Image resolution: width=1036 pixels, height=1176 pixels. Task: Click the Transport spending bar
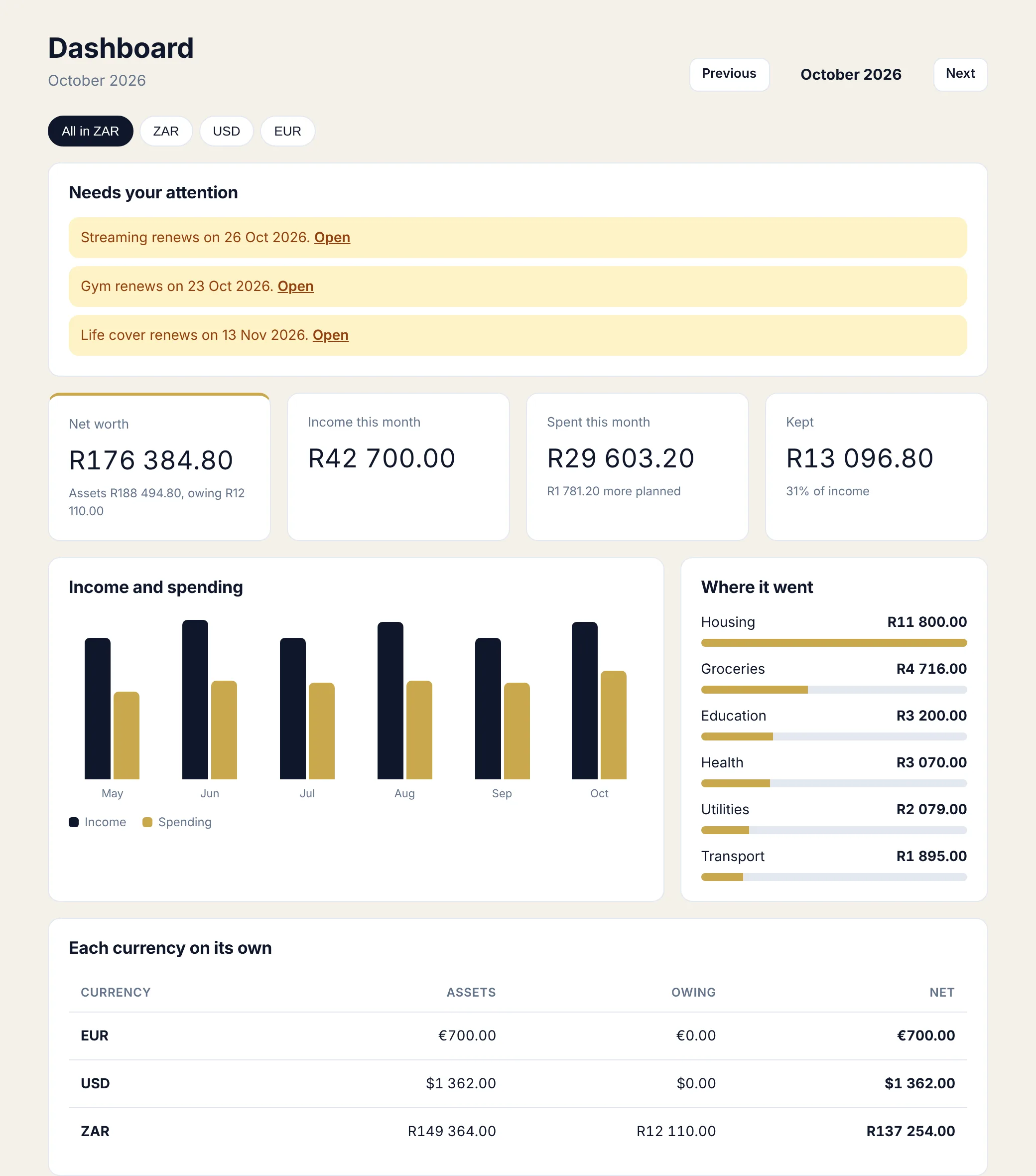coord(833,878)
